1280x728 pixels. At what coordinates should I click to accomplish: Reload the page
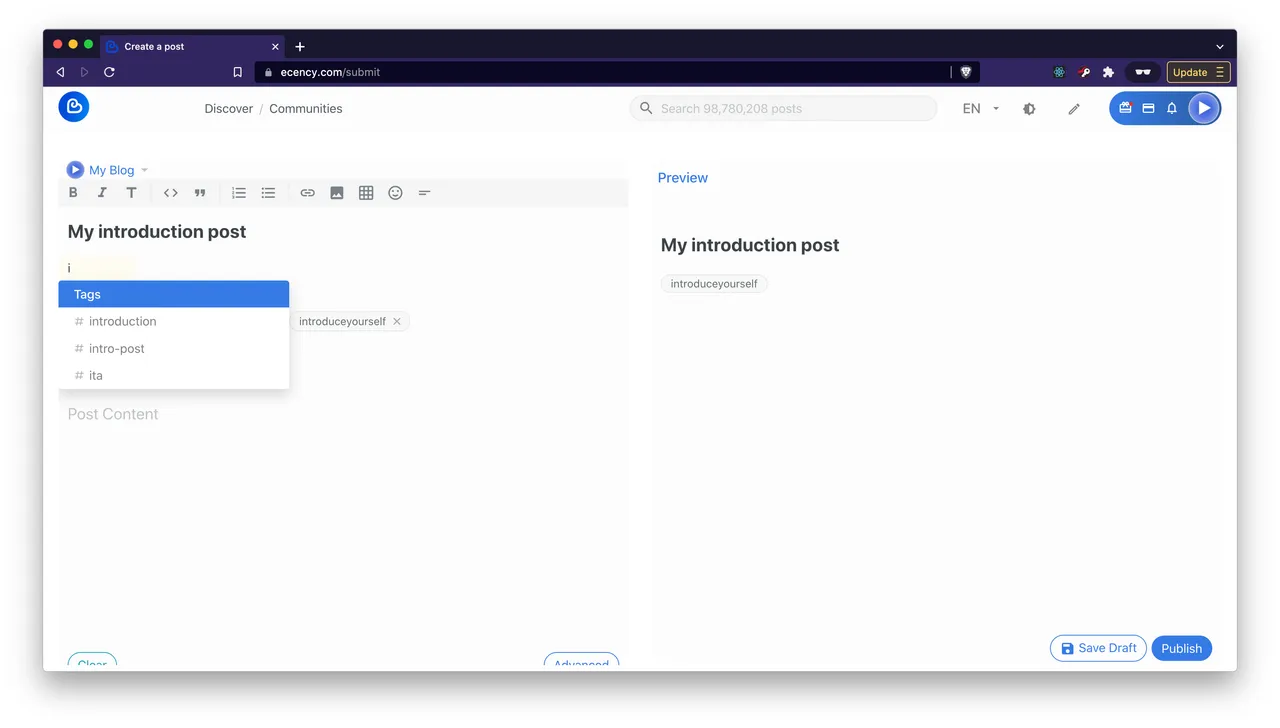(109, 72)
